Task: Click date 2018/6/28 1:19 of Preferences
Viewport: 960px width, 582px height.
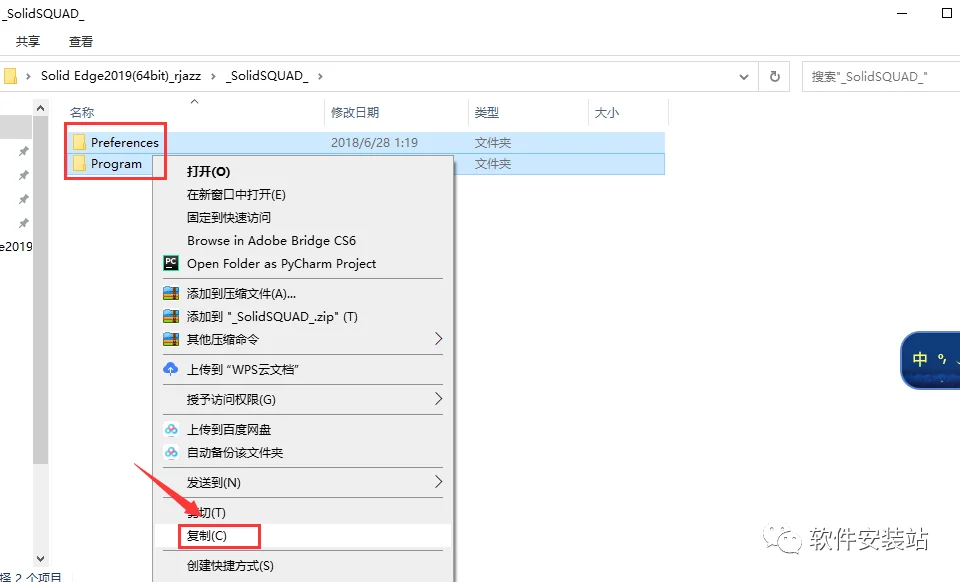Action: click(374, 142)
